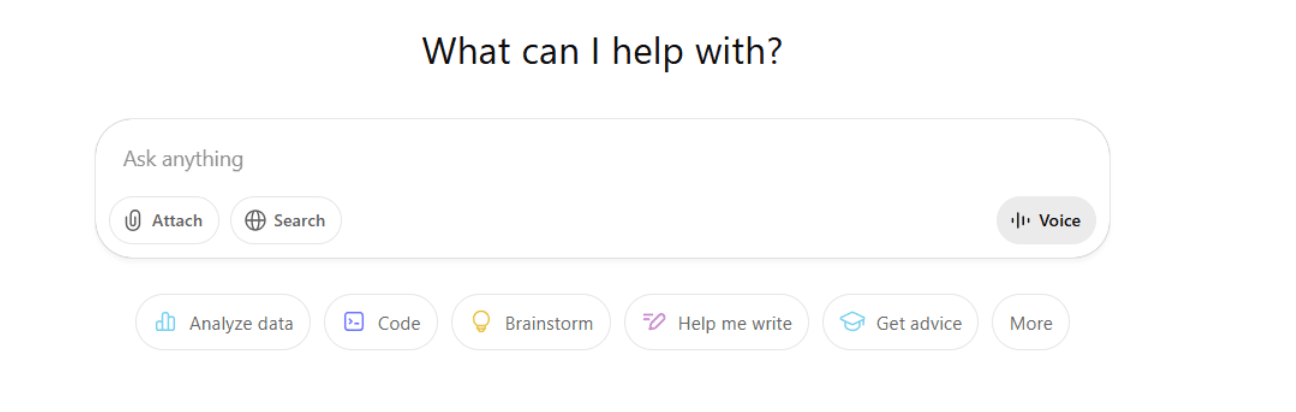Choose the Get advice text

[x=918, y=323]
